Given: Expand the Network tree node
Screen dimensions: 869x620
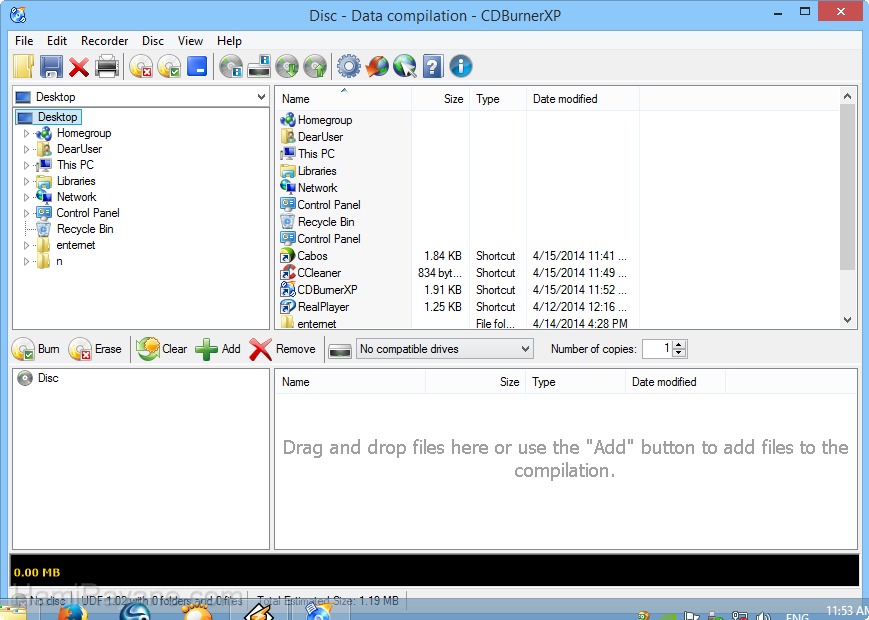Looking at the screenshot, I should click(26, 198).
